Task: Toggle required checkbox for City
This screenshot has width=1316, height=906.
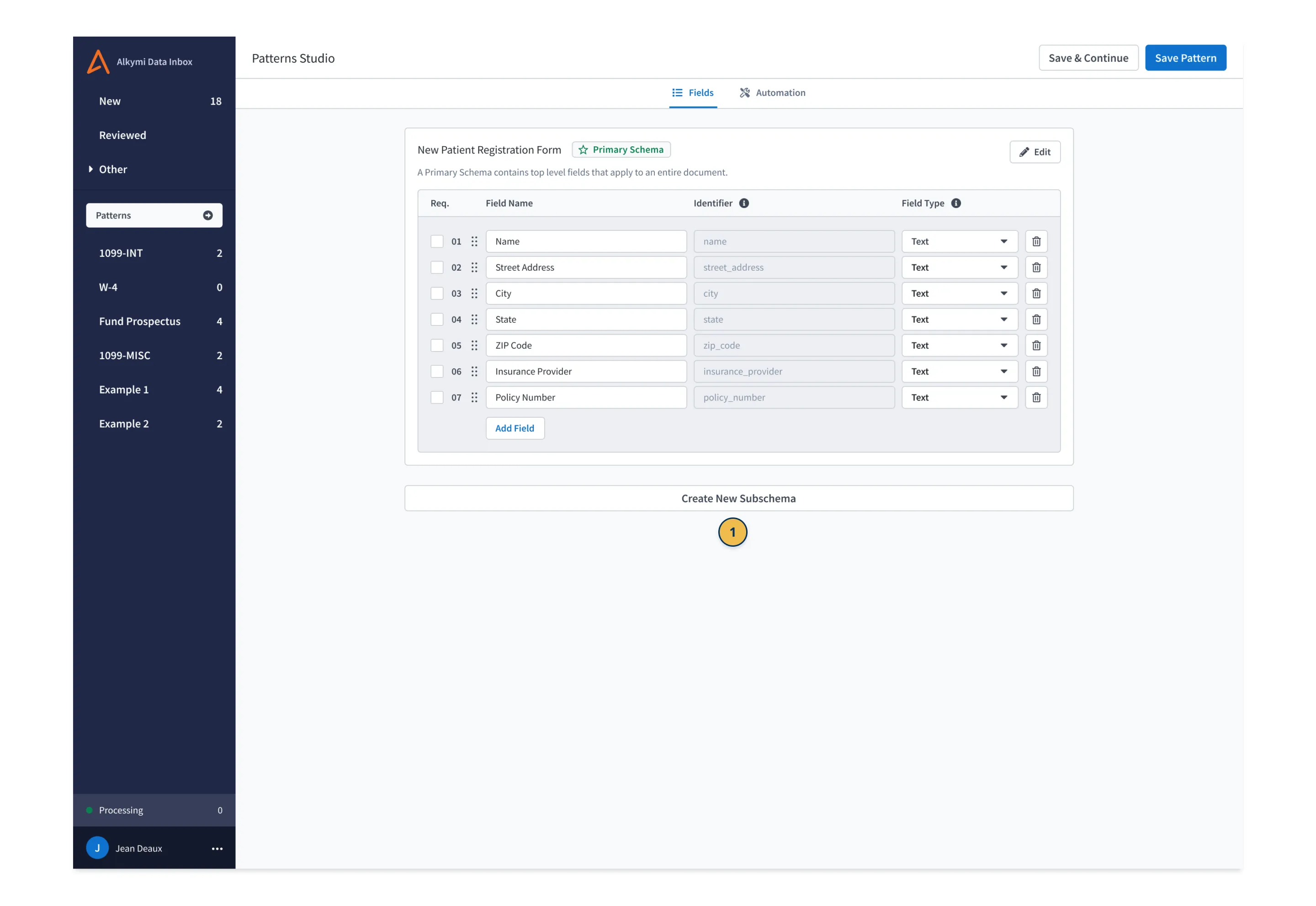Action: point(436,293)
